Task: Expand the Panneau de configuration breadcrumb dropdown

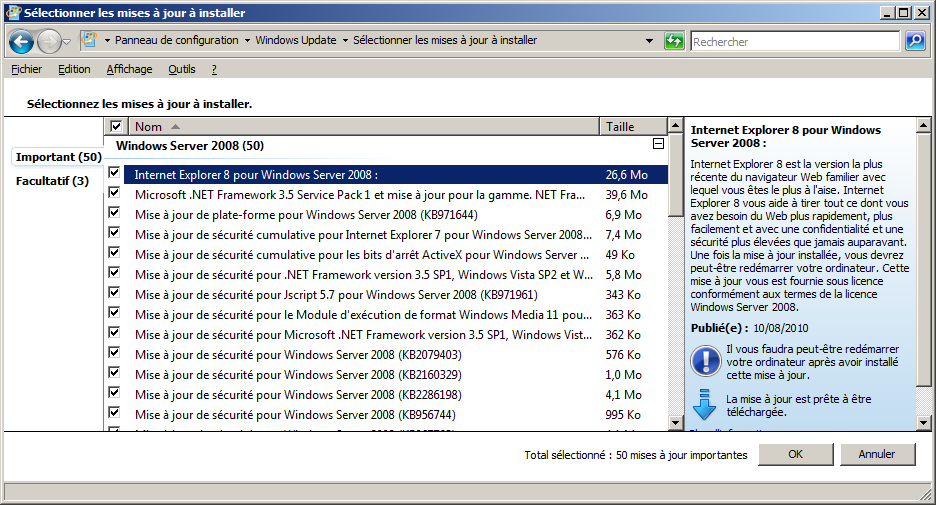Action: point(247,41)
